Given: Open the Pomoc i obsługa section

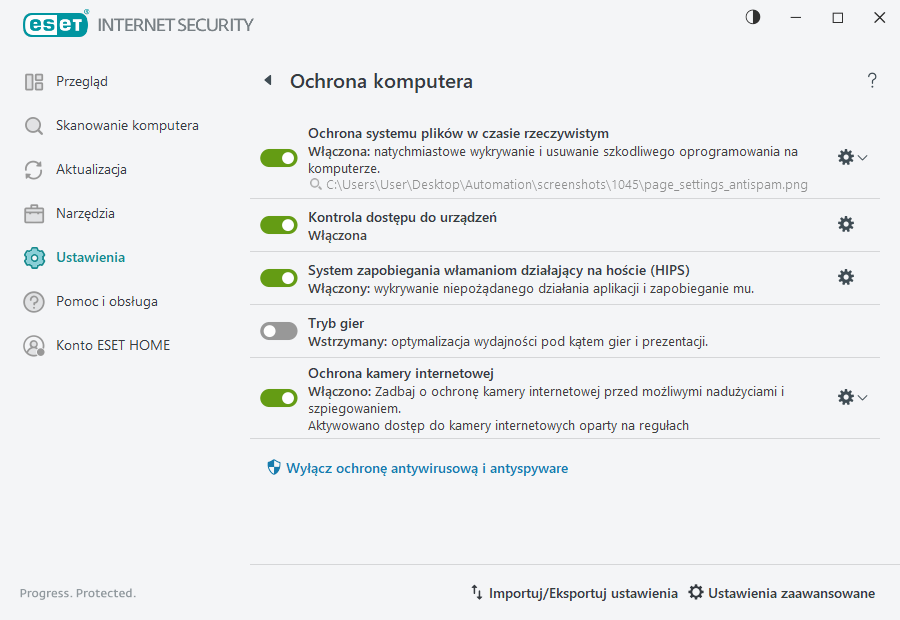Looking at the screenshot, I should tap(33, 301).
